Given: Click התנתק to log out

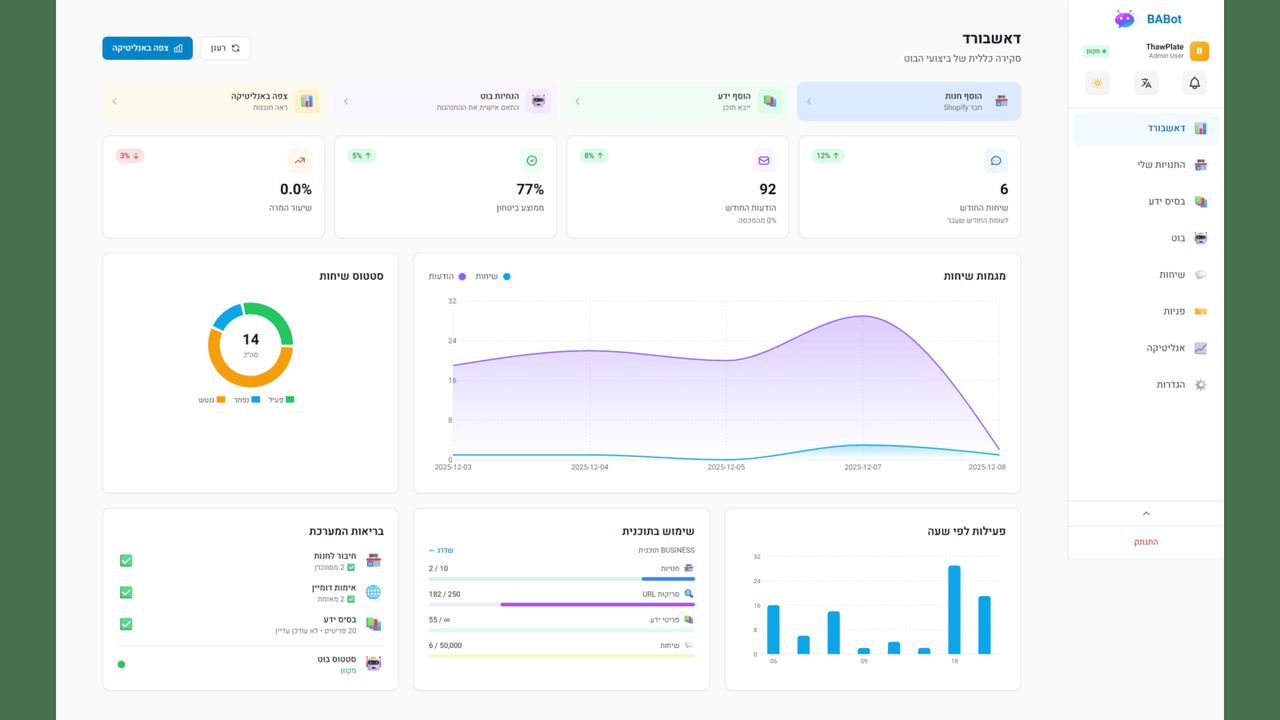Looking at the screenshot, I should (1146, 542).
